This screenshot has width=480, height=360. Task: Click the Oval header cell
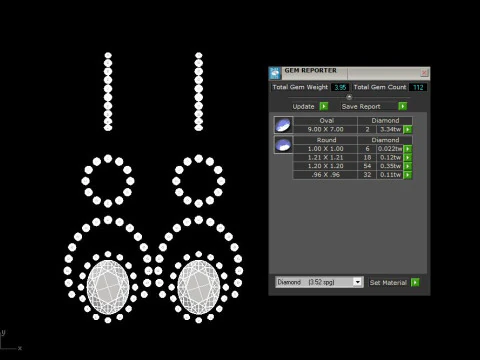pos(326,121)
